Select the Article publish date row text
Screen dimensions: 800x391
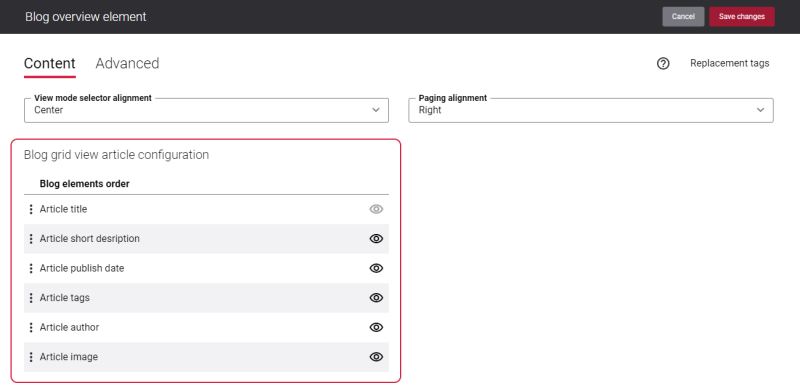(82, 268)
